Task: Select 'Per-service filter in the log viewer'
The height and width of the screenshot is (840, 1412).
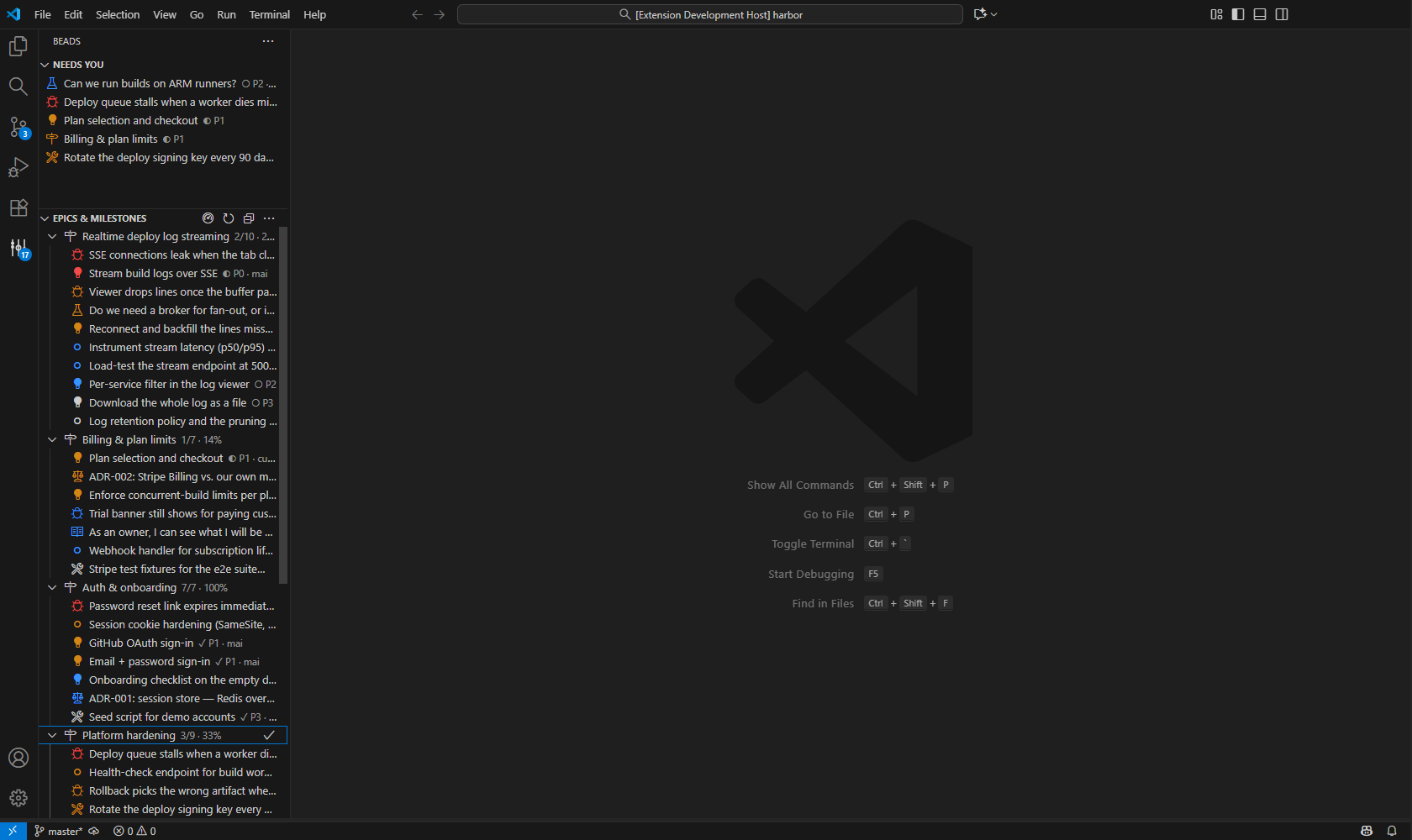Action: 160,384
